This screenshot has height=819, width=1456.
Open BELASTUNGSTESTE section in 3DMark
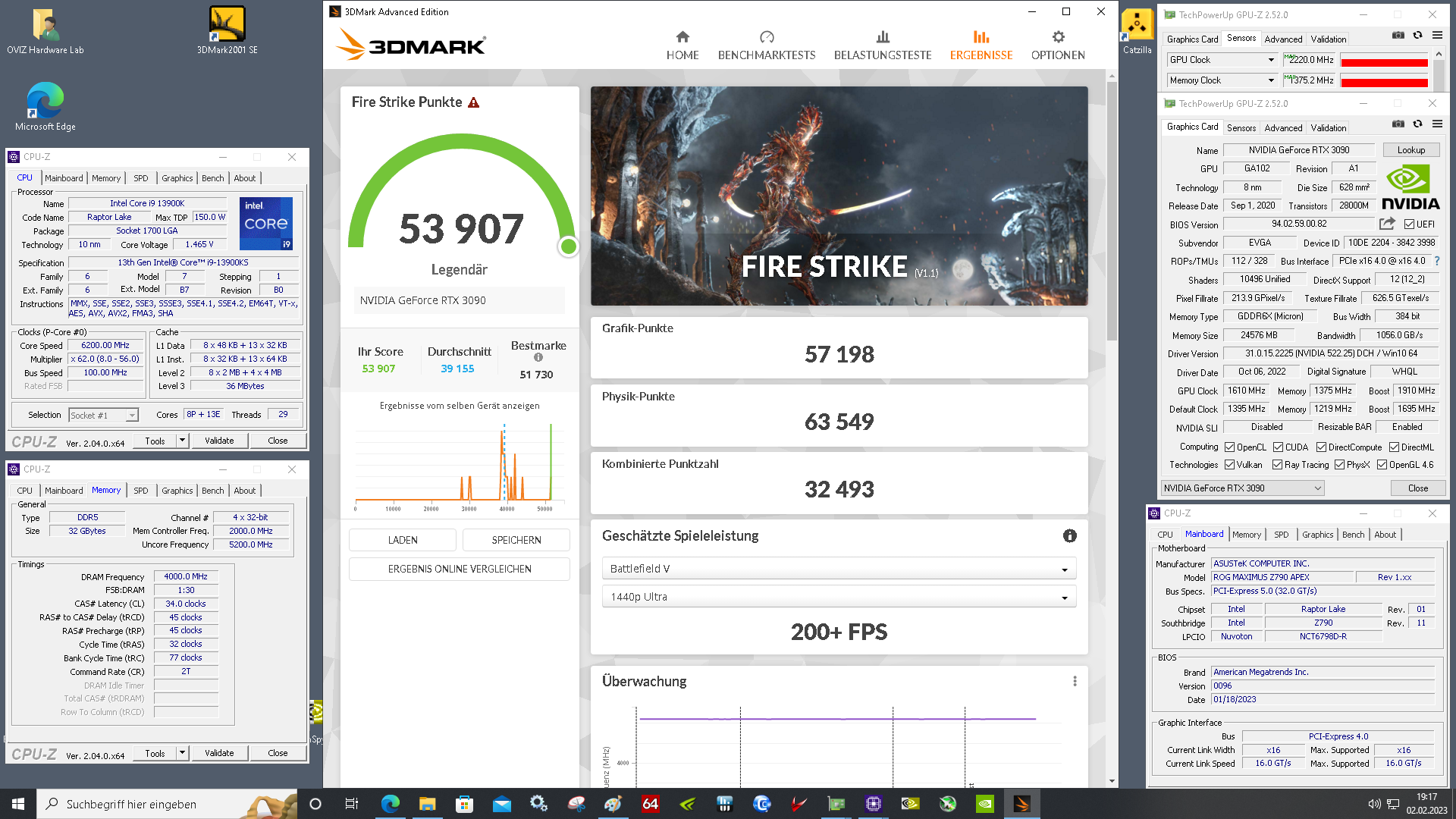pos(883,45)
